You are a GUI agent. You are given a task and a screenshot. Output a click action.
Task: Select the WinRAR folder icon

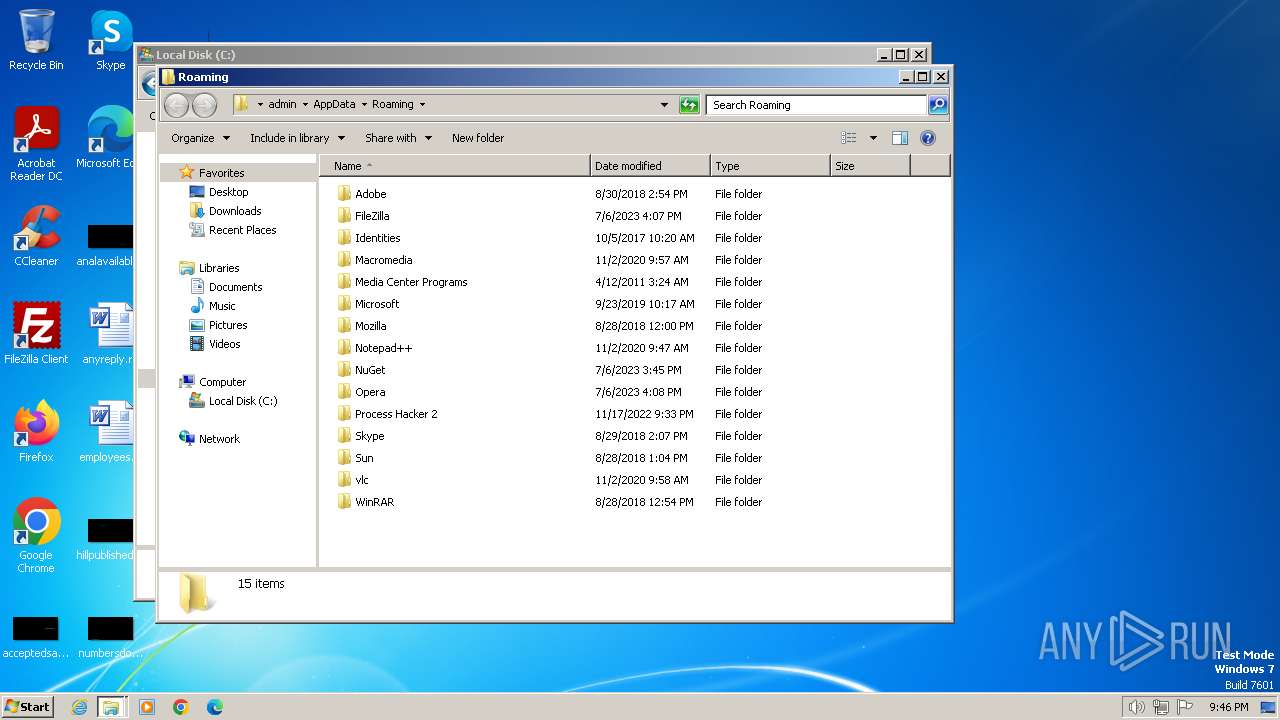344,501
